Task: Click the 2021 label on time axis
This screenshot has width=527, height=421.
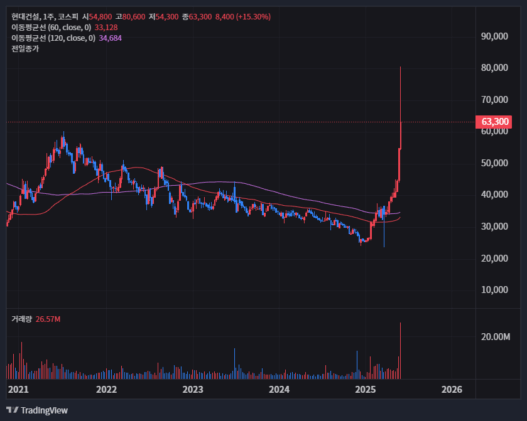Action: click(18, 389)
